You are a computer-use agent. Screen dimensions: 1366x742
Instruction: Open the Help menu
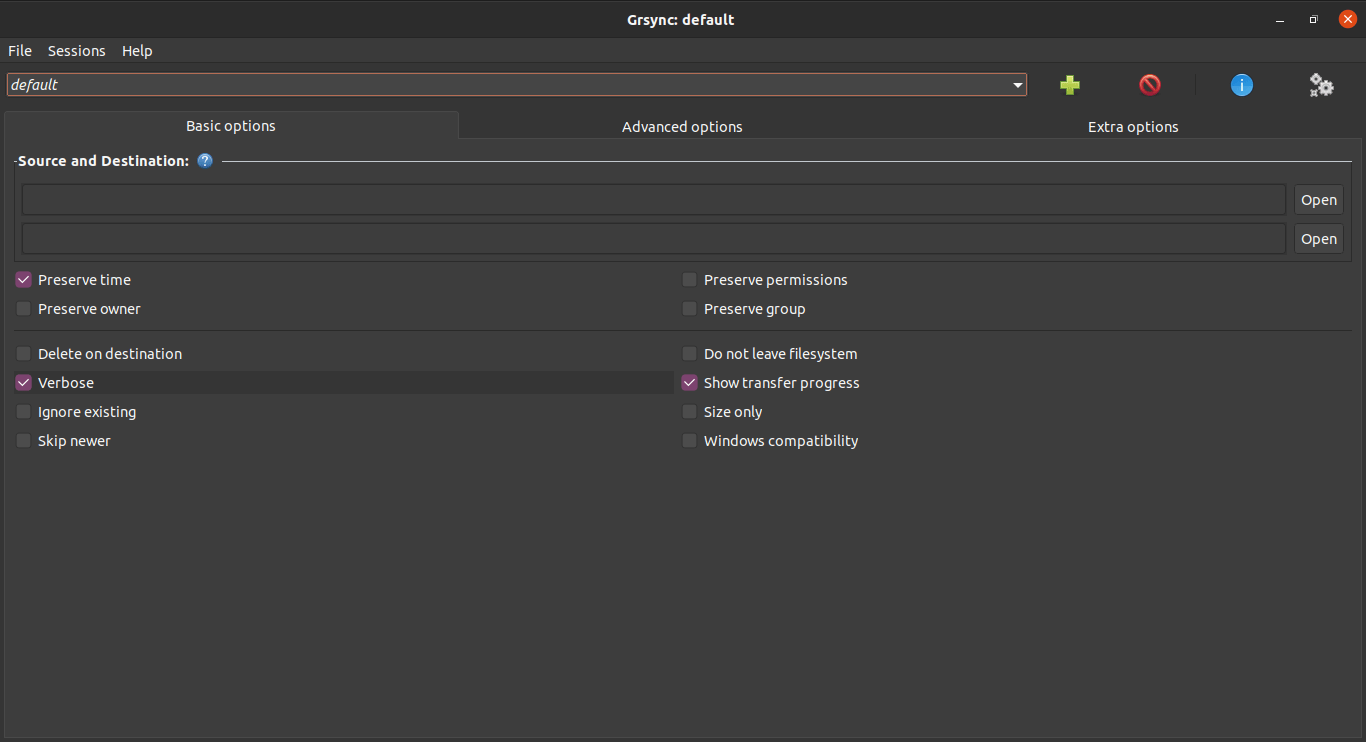click(137, 51)
